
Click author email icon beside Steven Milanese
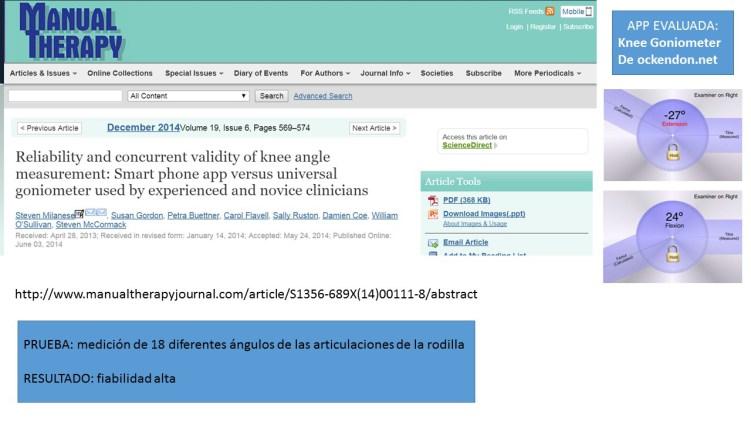click(x=96, y=212)
